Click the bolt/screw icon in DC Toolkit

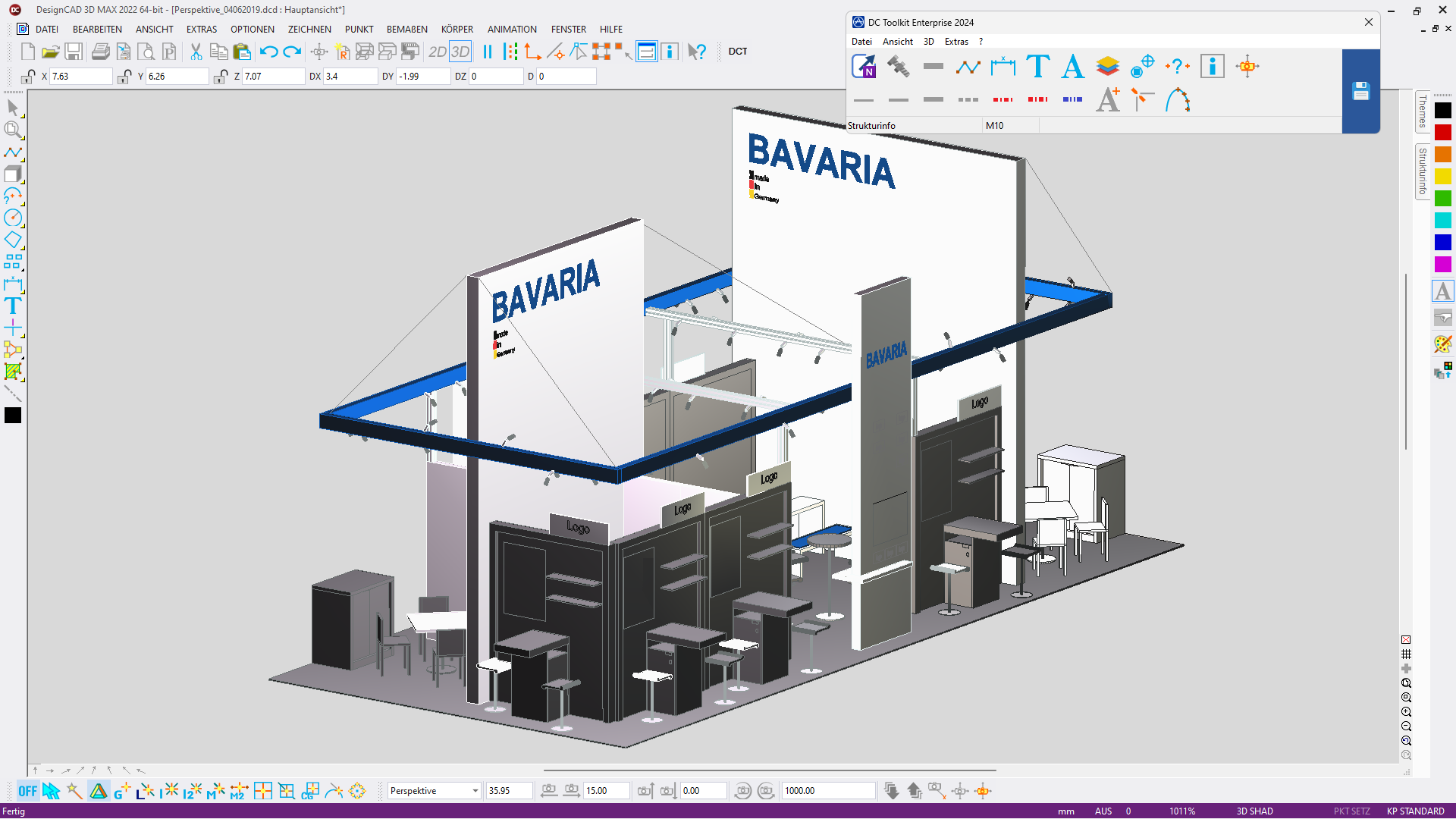(x=899, y=67)
